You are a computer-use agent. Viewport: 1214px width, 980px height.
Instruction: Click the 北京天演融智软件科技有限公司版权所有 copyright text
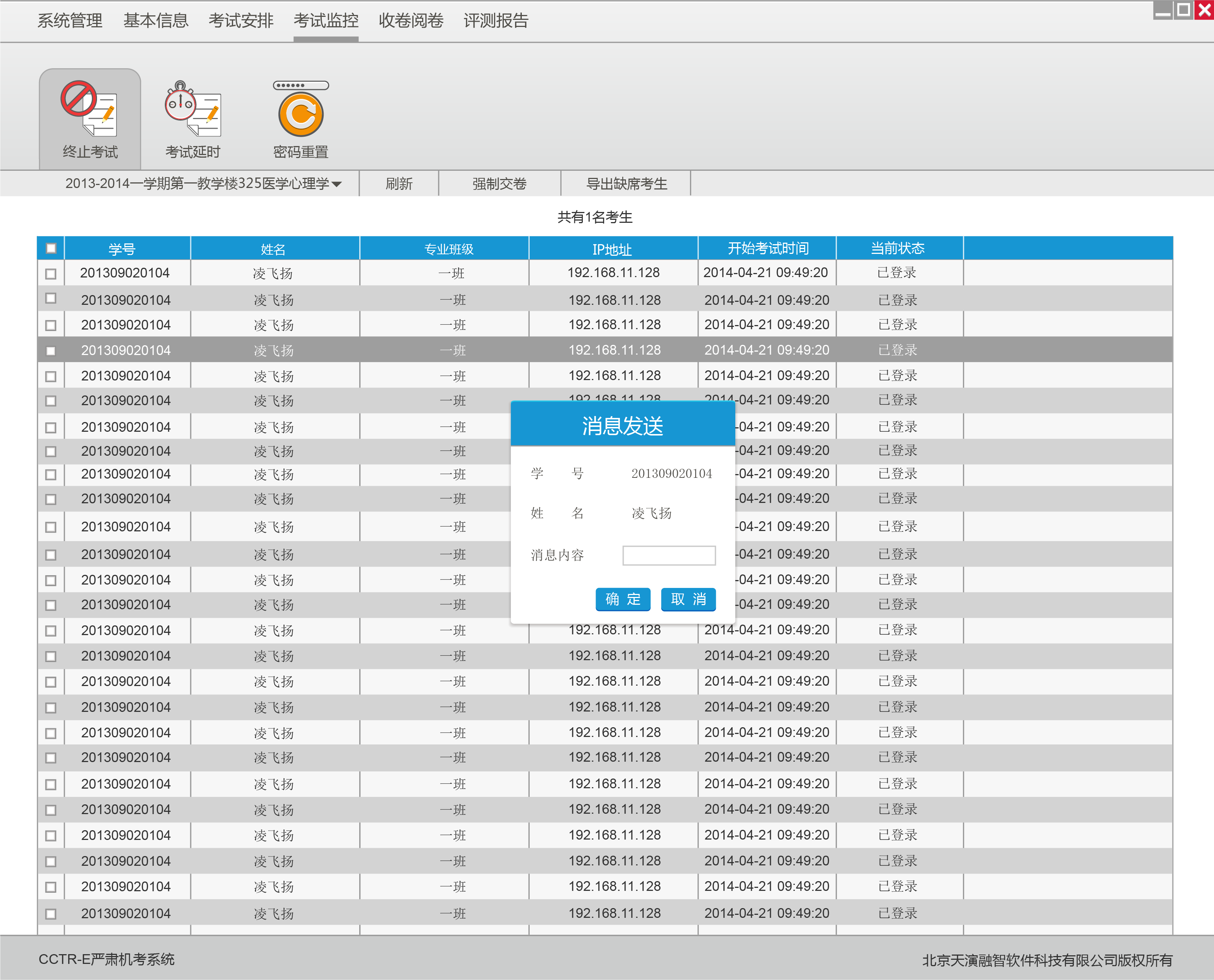(1047, 960)
